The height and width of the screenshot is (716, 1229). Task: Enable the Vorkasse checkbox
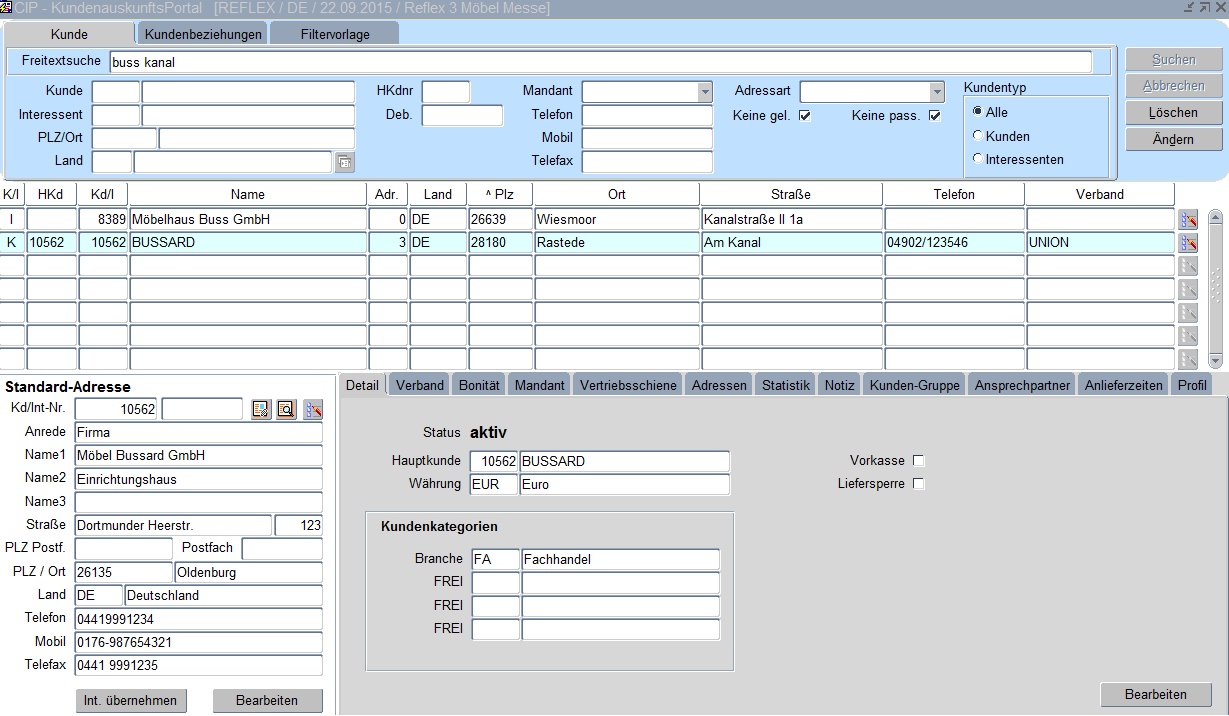(x=919, y=461)
